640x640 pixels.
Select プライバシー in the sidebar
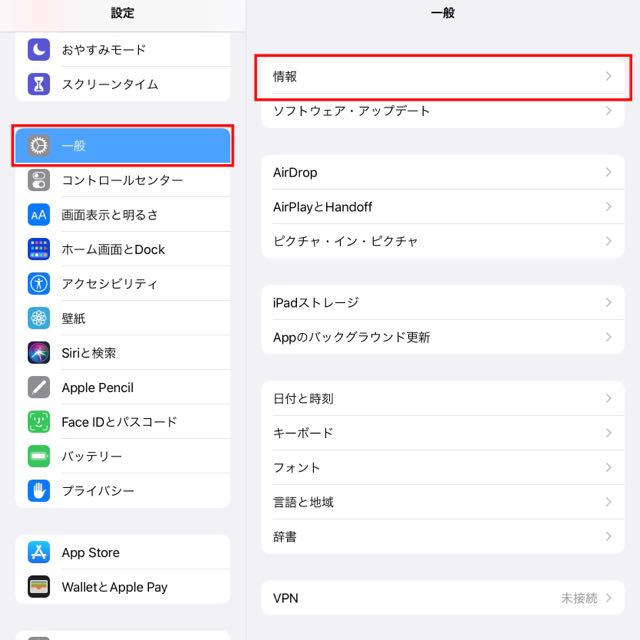pyautogui.click(x=123, y=491)
